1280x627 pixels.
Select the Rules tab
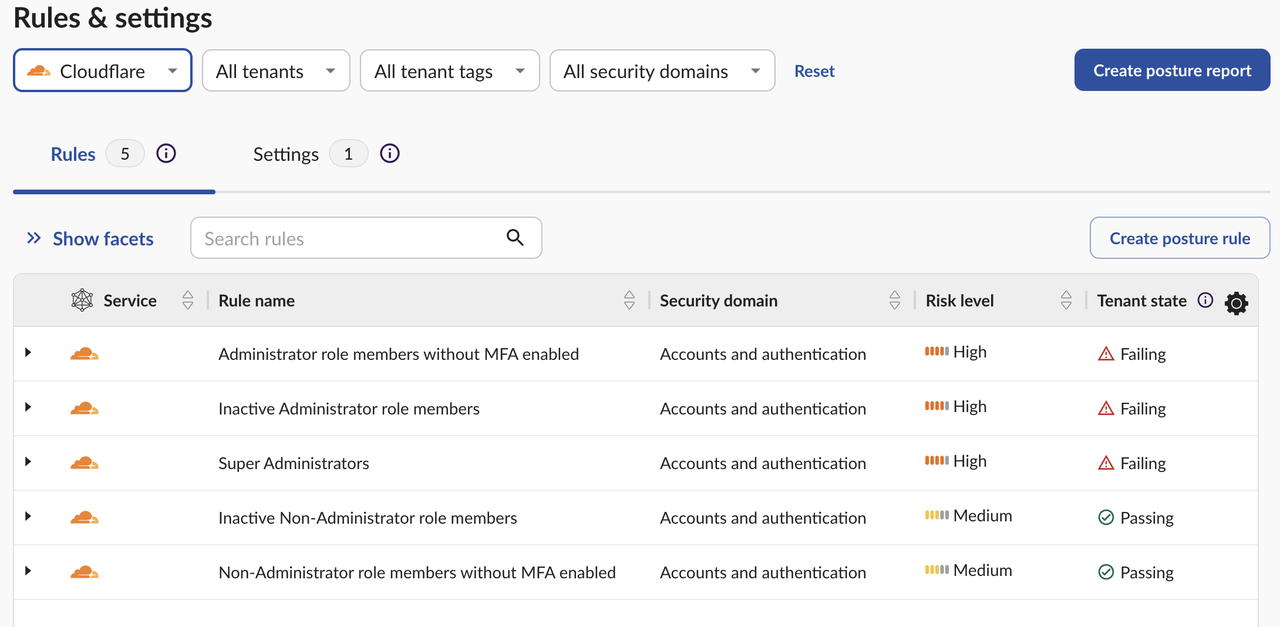(73, 154)
